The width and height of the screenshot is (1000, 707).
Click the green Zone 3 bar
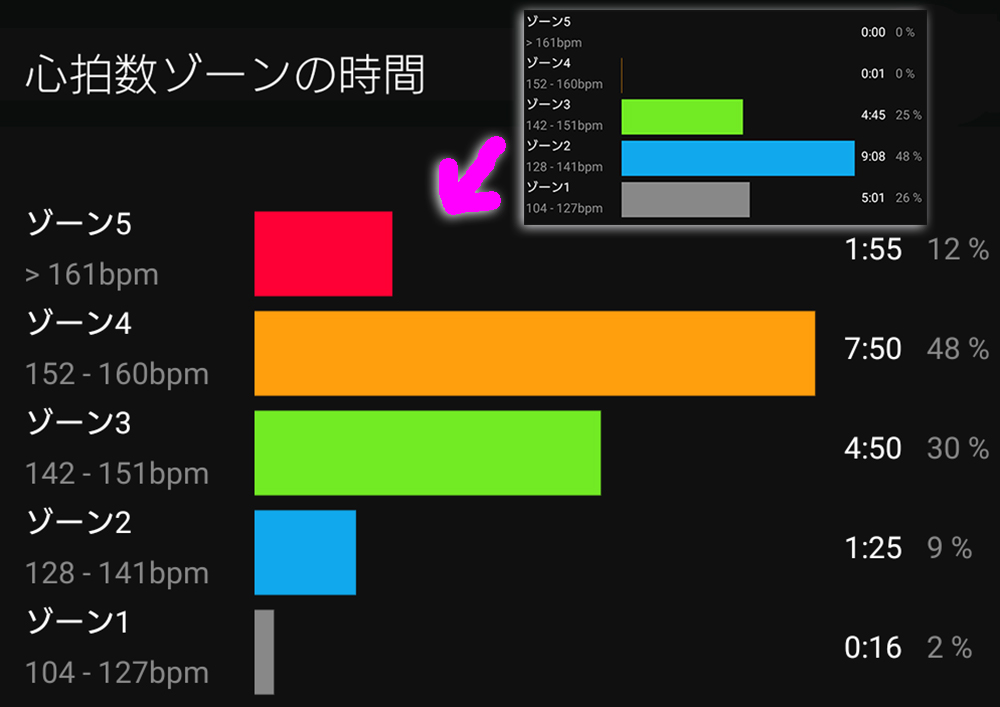coord(427,453)
